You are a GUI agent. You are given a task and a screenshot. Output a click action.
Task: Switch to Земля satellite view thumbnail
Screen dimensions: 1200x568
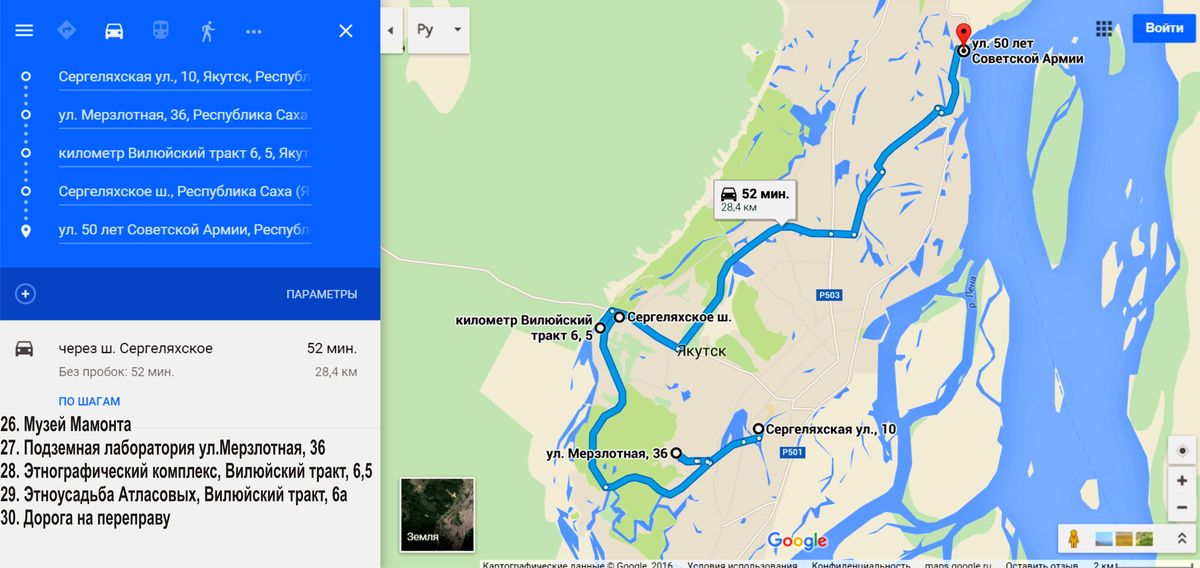[x=437, y=515]
